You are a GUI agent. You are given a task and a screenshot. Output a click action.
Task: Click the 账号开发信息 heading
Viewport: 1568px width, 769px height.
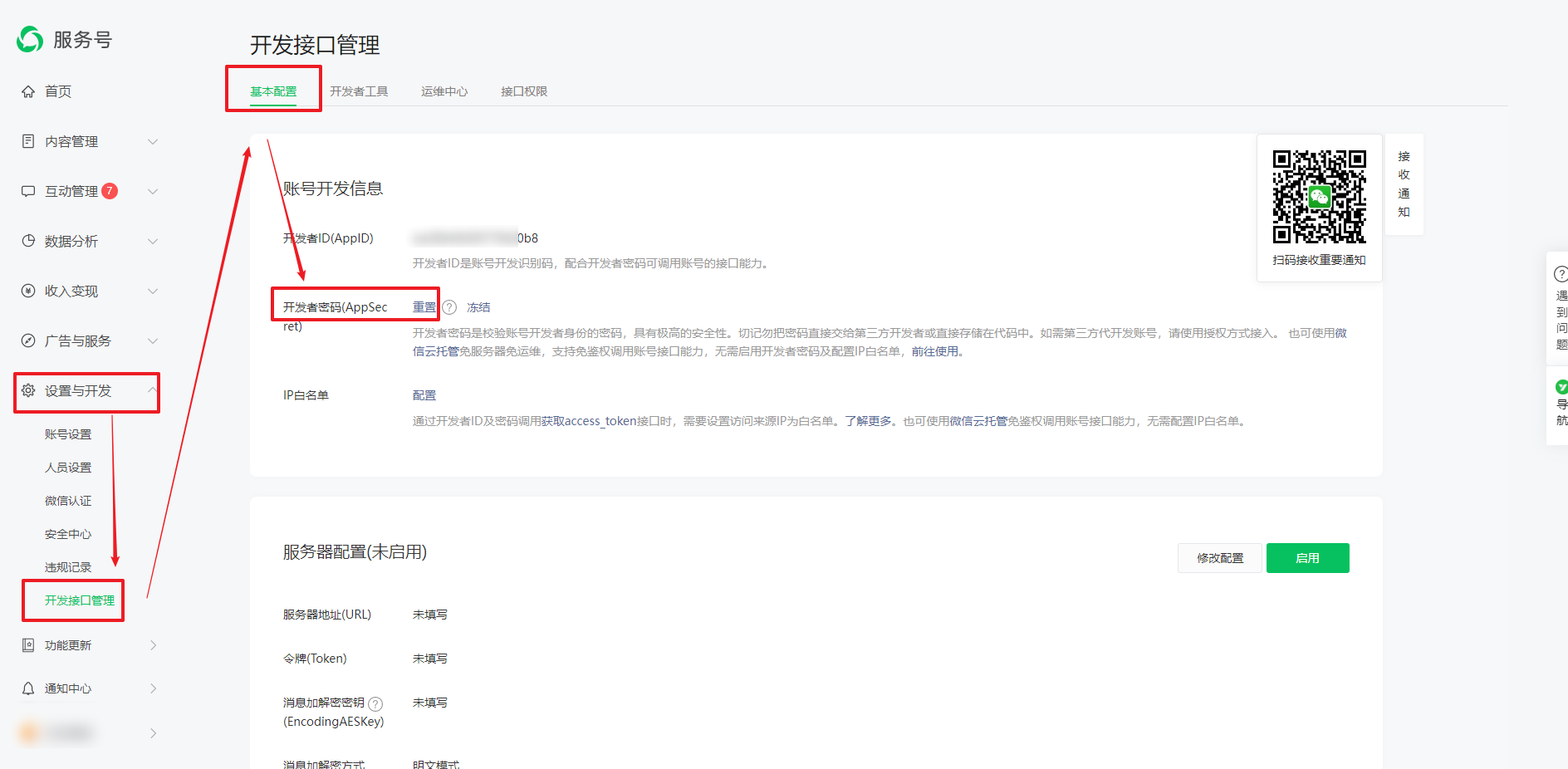point(333,189)
